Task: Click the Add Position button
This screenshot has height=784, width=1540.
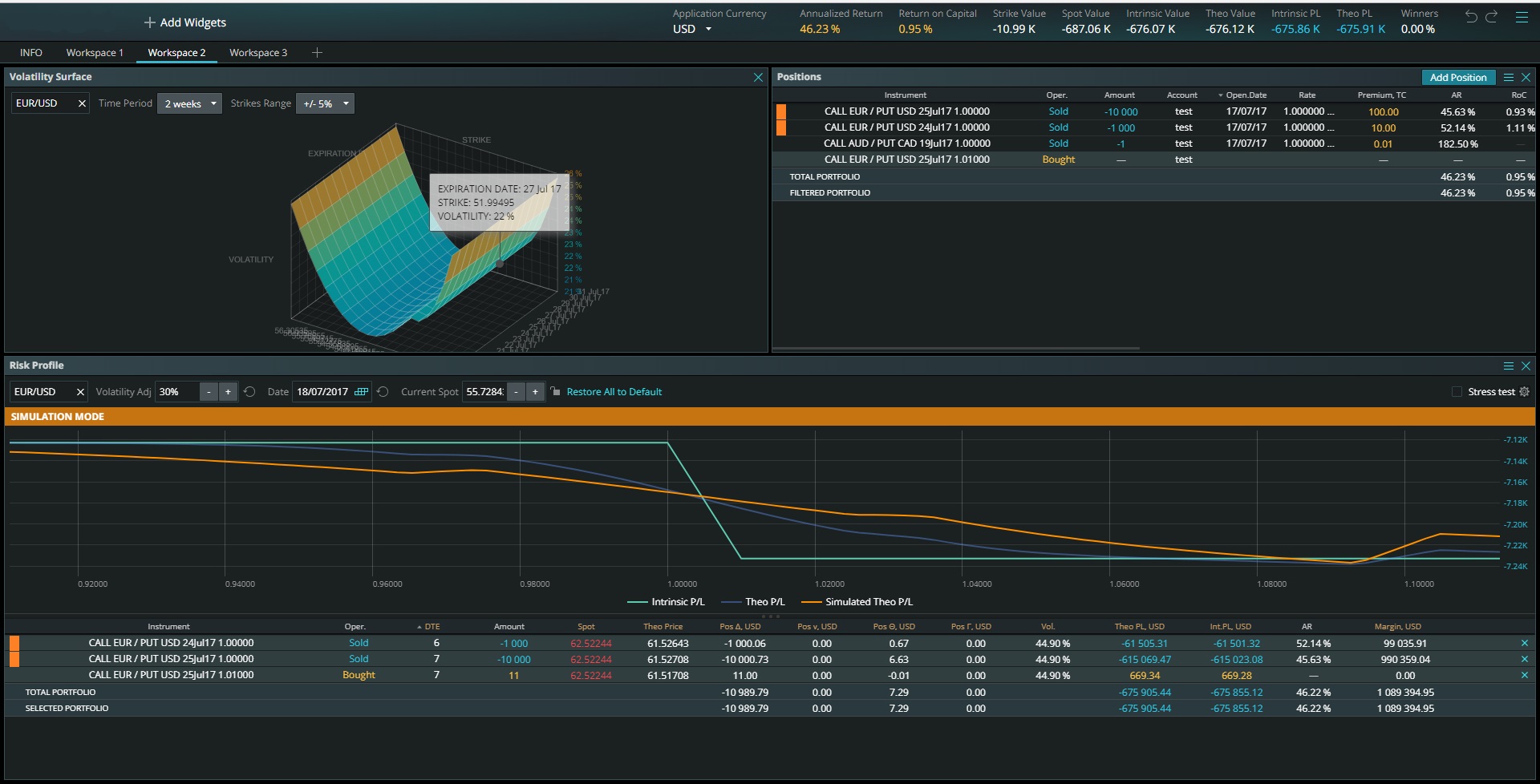Action: tap(1457, 77)
